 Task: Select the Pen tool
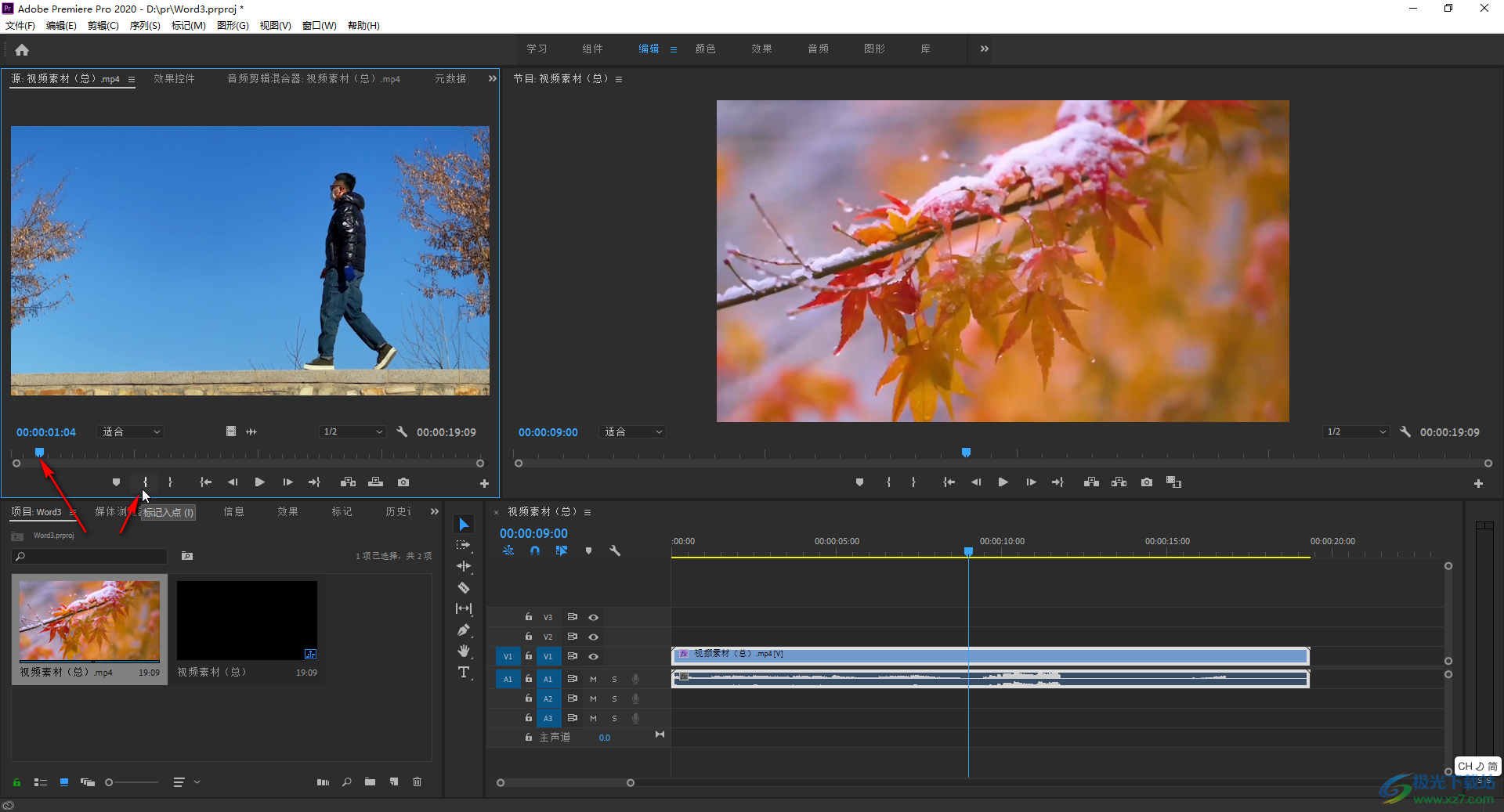464,630
